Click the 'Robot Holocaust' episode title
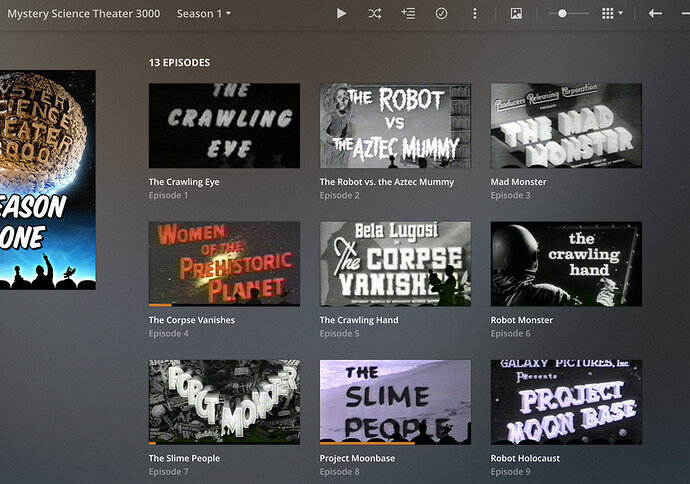 point(525,458)
